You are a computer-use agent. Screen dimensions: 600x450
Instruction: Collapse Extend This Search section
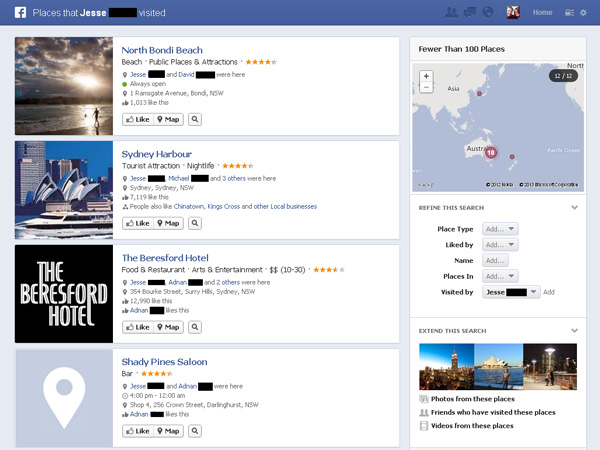point(574,331)
